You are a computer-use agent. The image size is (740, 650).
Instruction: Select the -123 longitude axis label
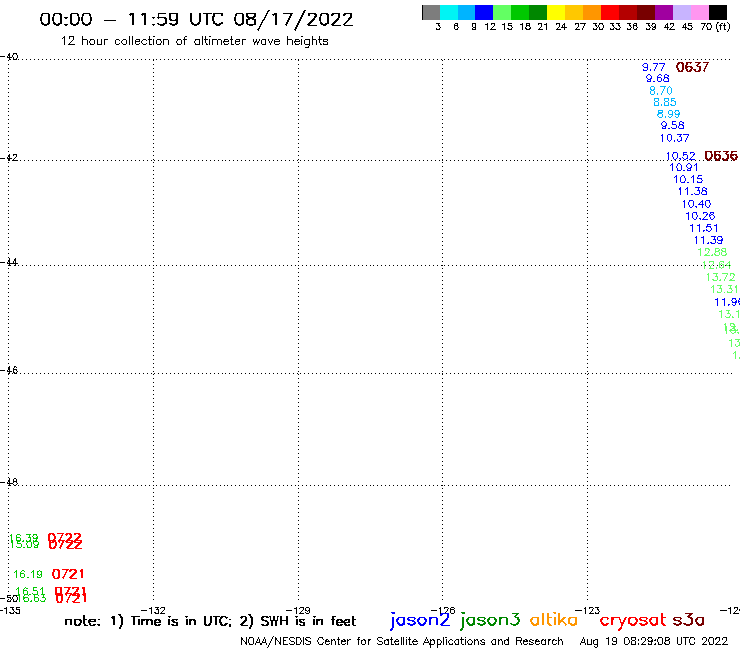click(587, 610)
